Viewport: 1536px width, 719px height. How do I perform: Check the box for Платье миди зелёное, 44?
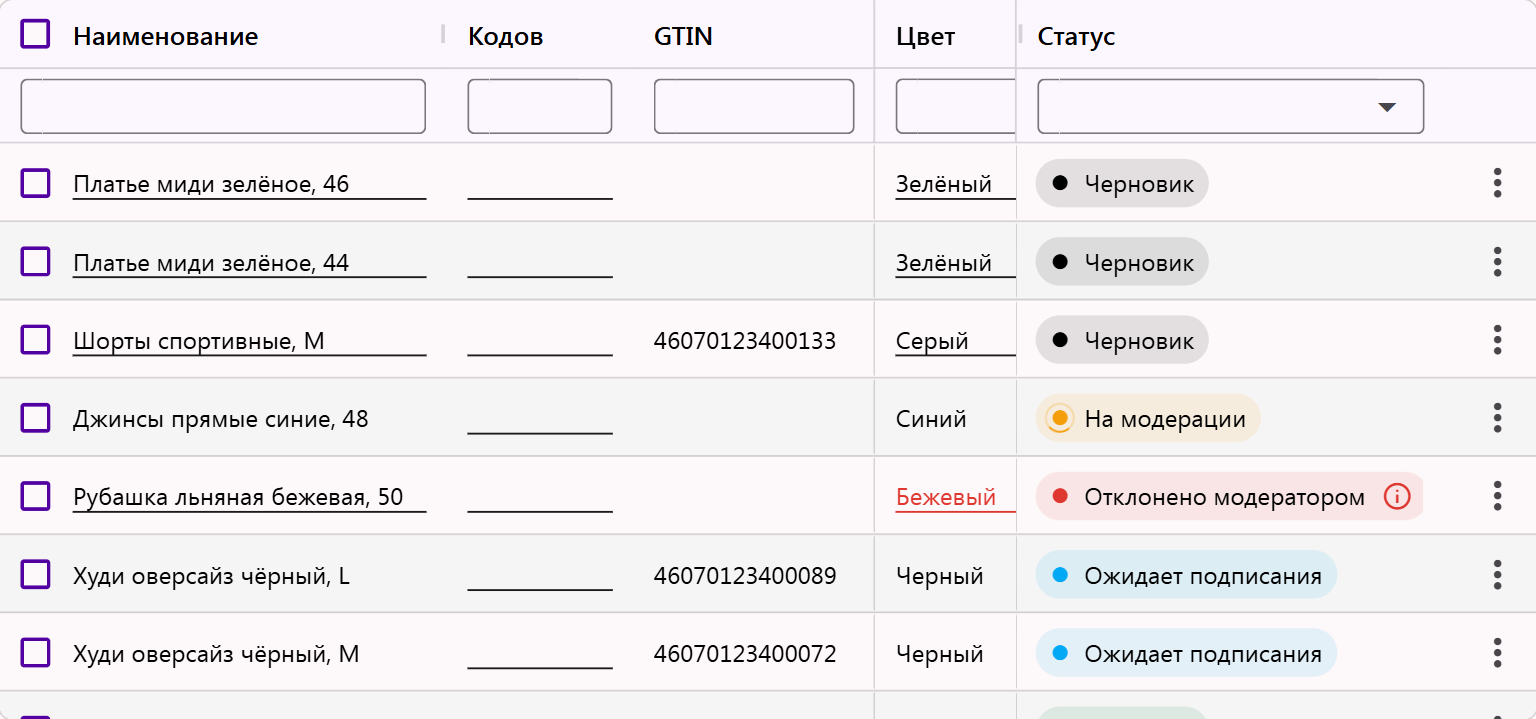click(35, 261)
